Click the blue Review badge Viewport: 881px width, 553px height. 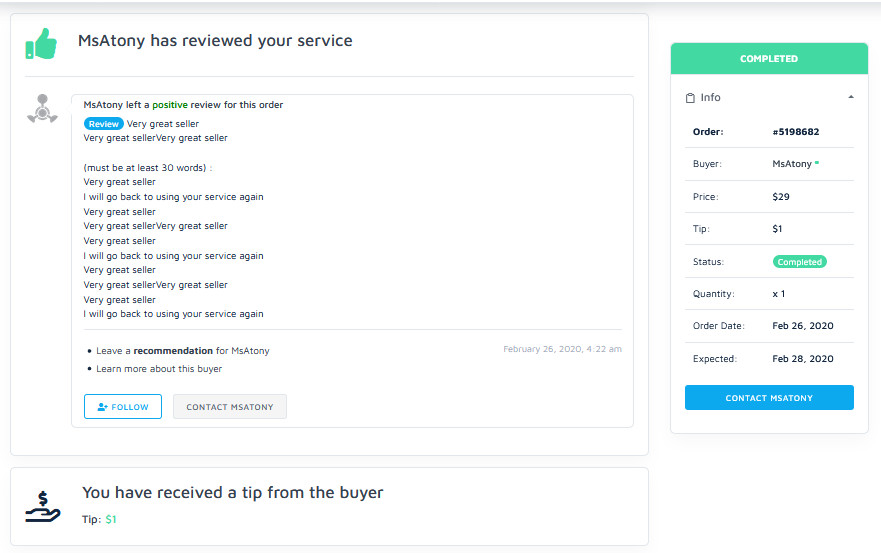click(x=103, y=124)
